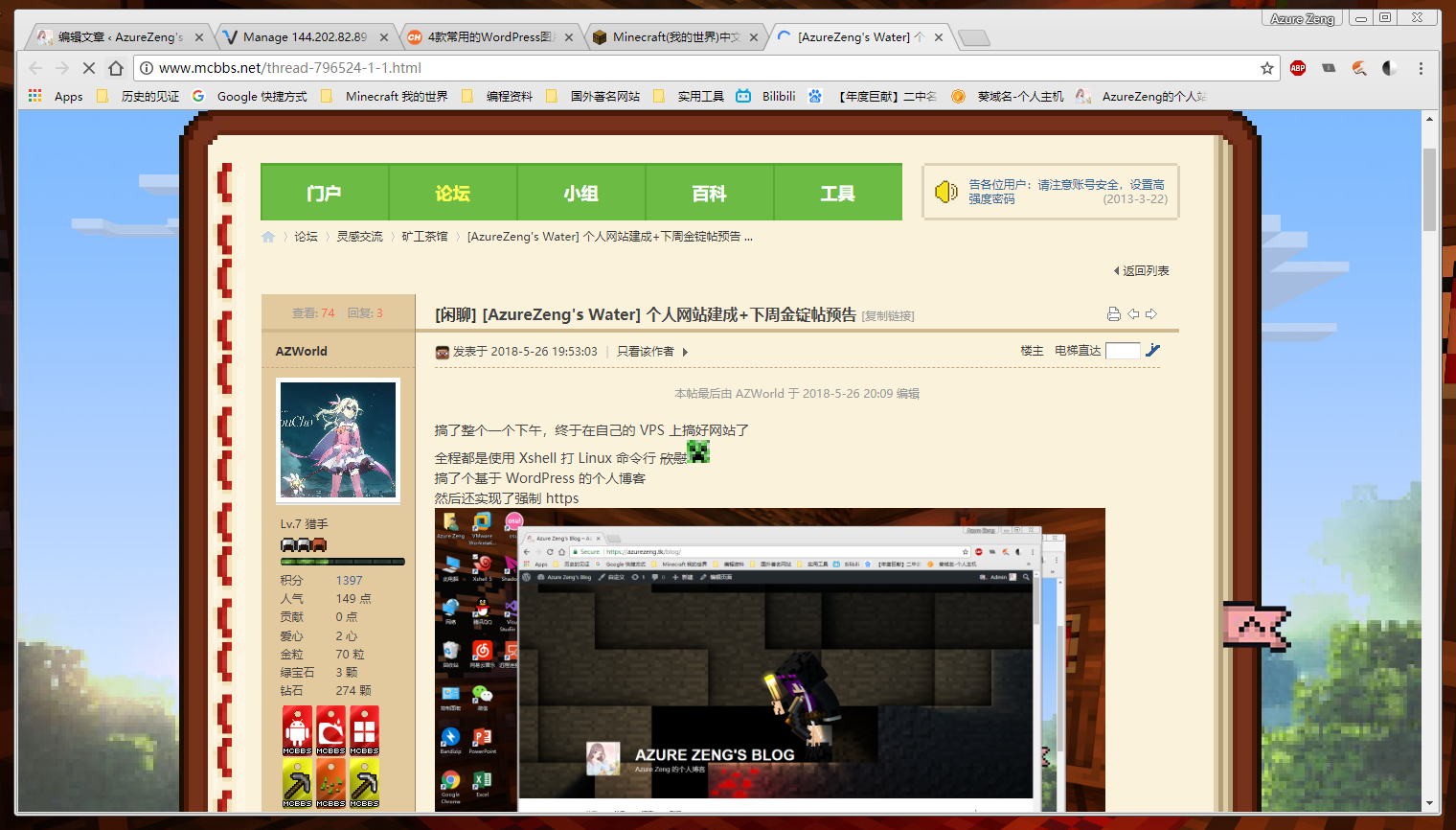This screenshot has width=1456, height=830.
Task: Click the creeper emoticon in the post
Action: coord(698,451)
